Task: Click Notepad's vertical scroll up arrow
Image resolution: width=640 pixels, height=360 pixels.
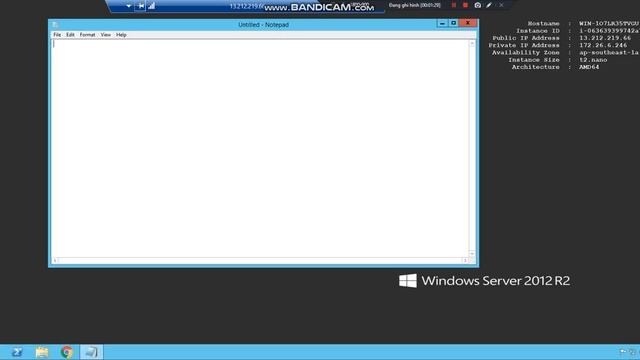Action: [x=472, y=43]
